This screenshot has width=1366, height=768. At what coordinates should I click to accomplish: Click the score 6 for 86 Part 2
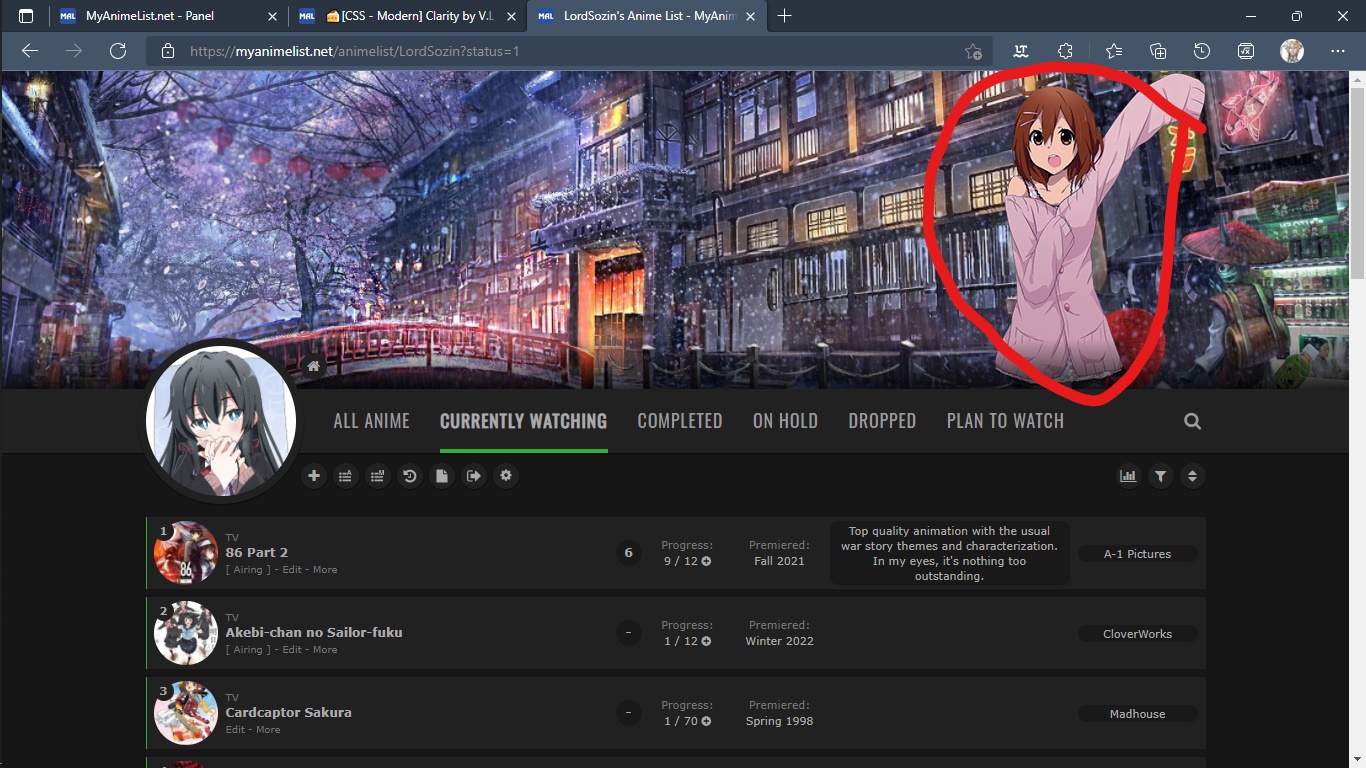tap(628, 553)
